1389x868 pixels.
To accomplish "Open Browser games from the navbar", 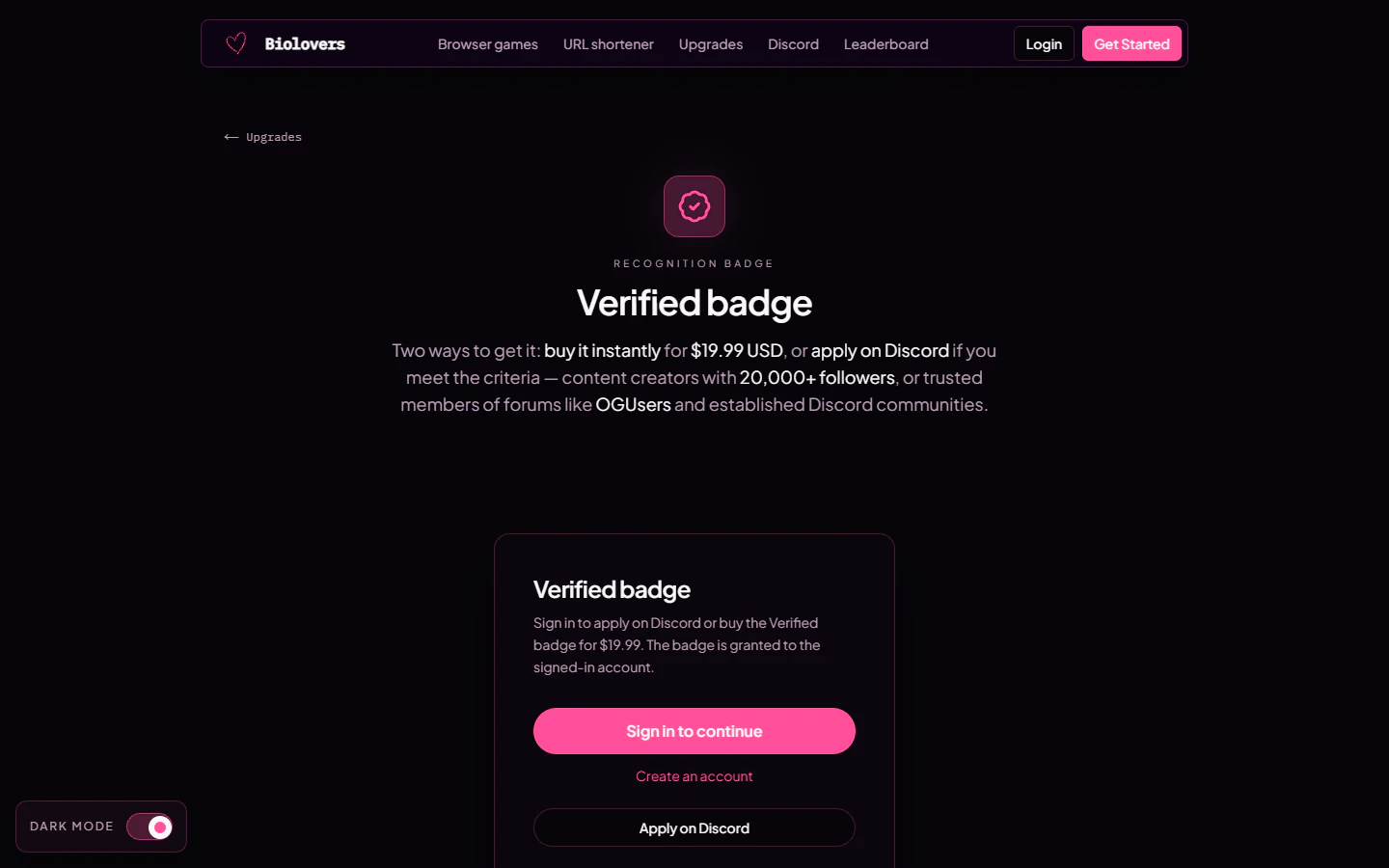I will click(x=487, y=43).
